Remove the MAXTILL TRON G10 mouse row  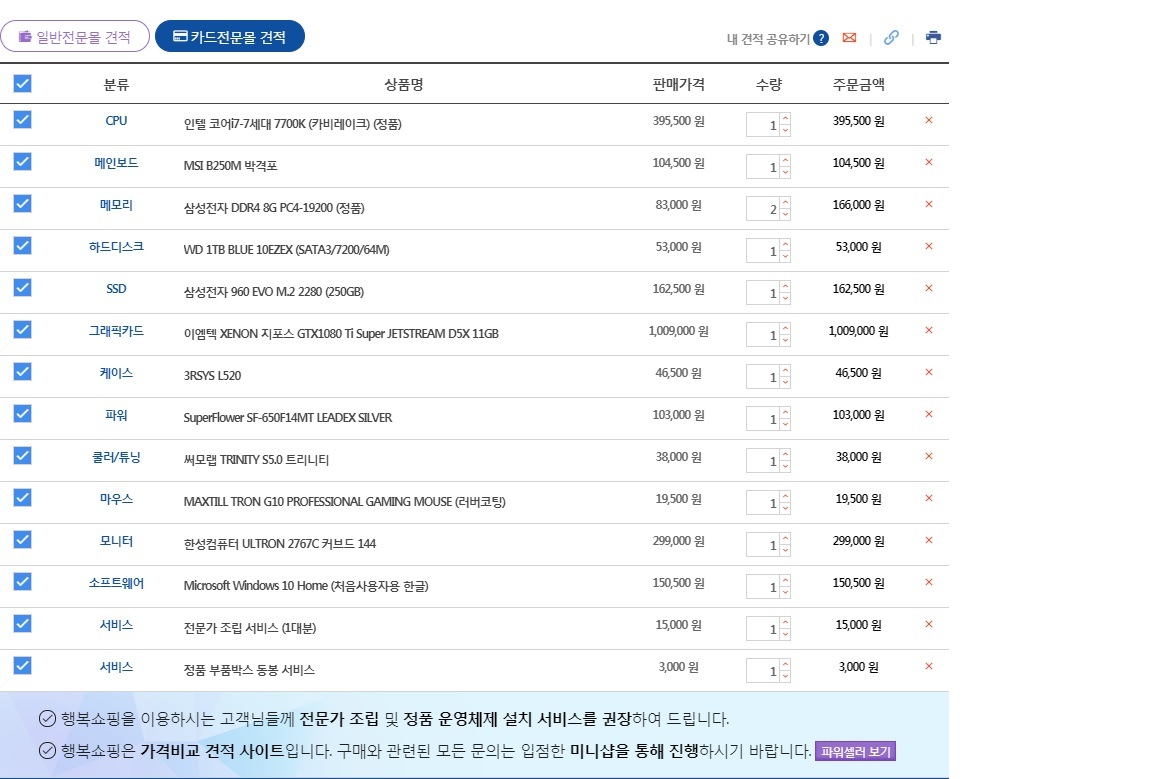(x=929, y=498)
